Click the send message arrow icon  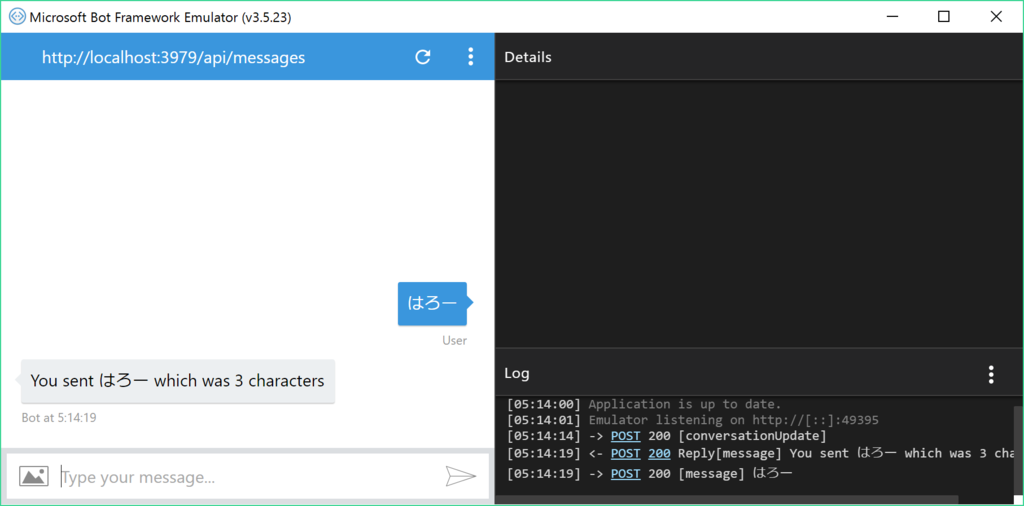tap(461, 476)
